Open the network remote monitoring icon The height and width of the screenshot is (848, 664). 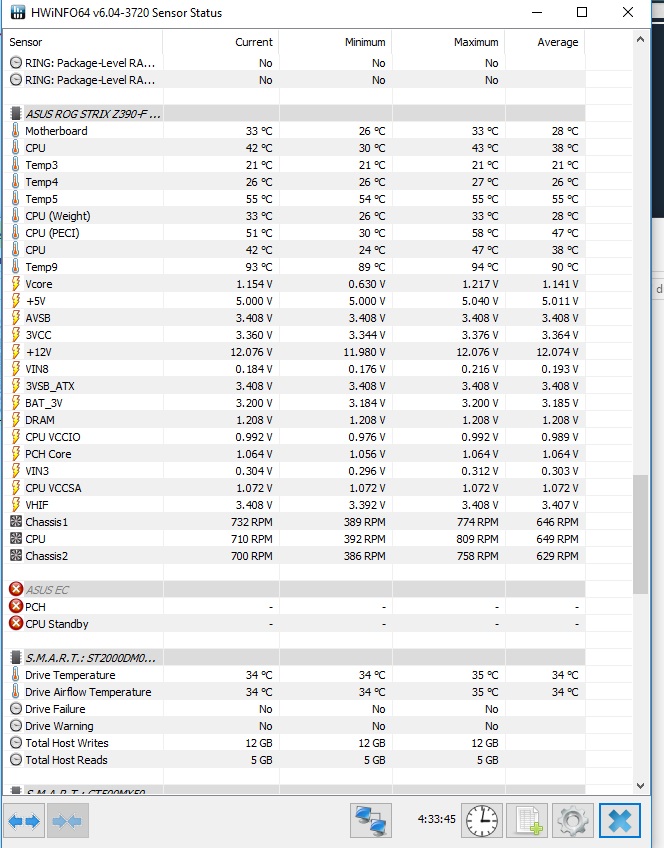[370, 820]
